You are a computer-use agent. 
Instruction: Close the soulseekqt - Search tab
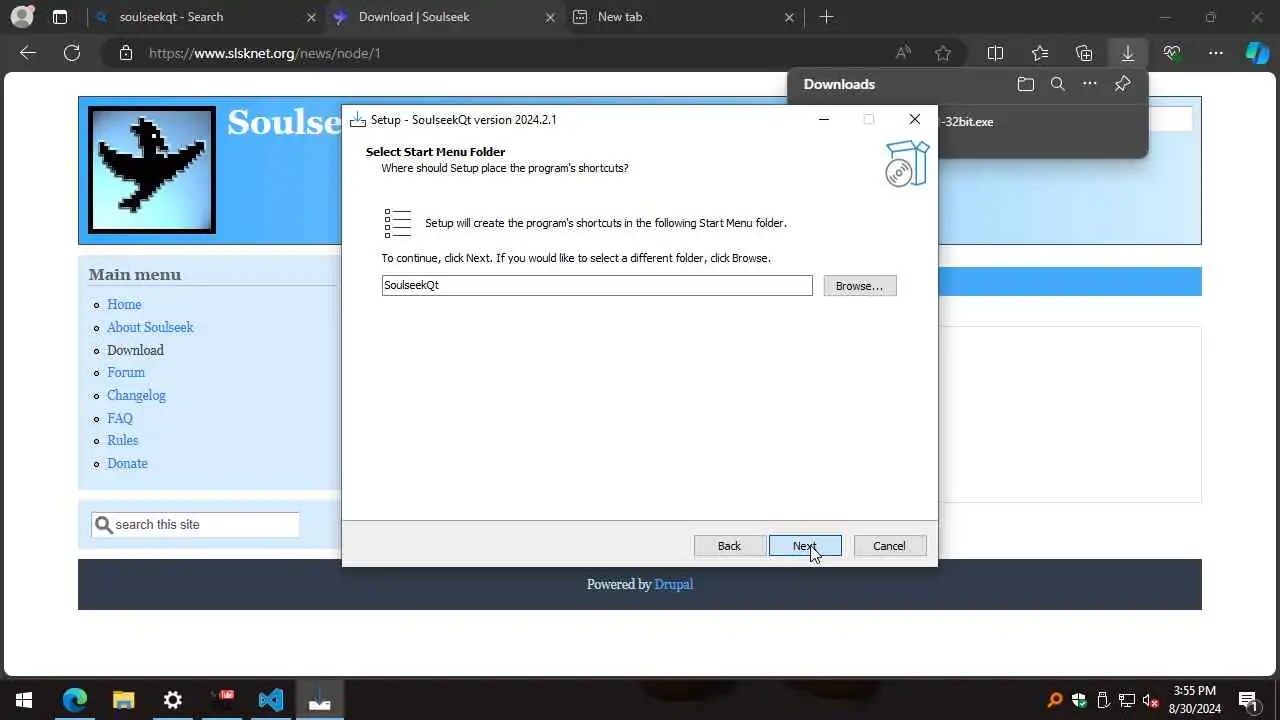click(x=311, y=17)
